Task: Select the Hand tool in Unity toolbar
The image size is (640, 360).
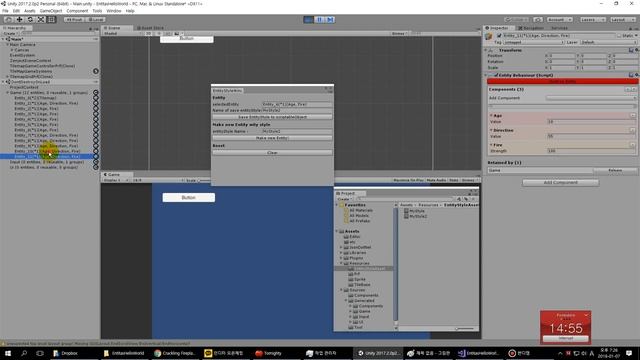Action: point(8,20)
